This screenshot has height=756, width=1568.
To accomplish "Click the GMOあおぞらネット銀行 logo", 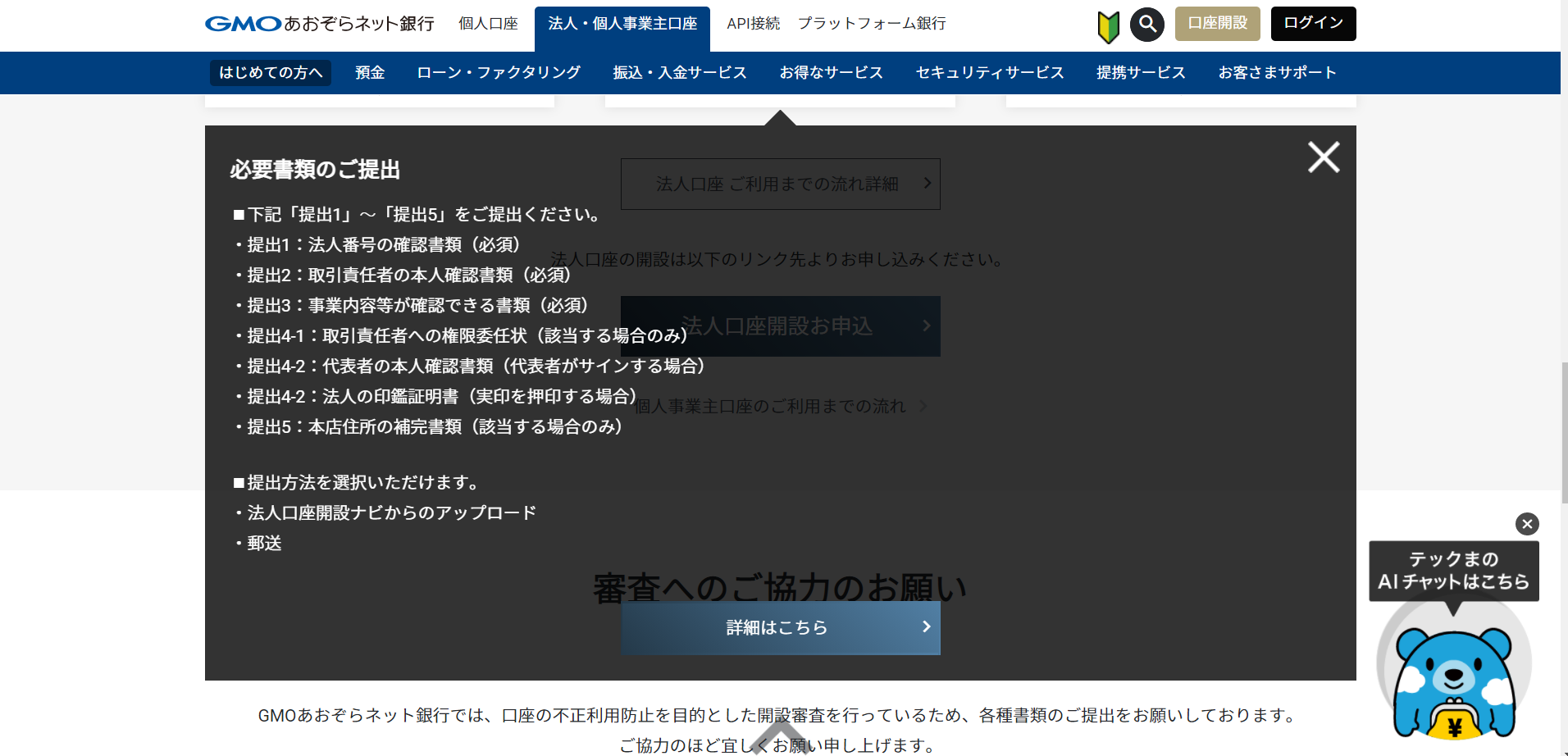I will pos(320,24).
